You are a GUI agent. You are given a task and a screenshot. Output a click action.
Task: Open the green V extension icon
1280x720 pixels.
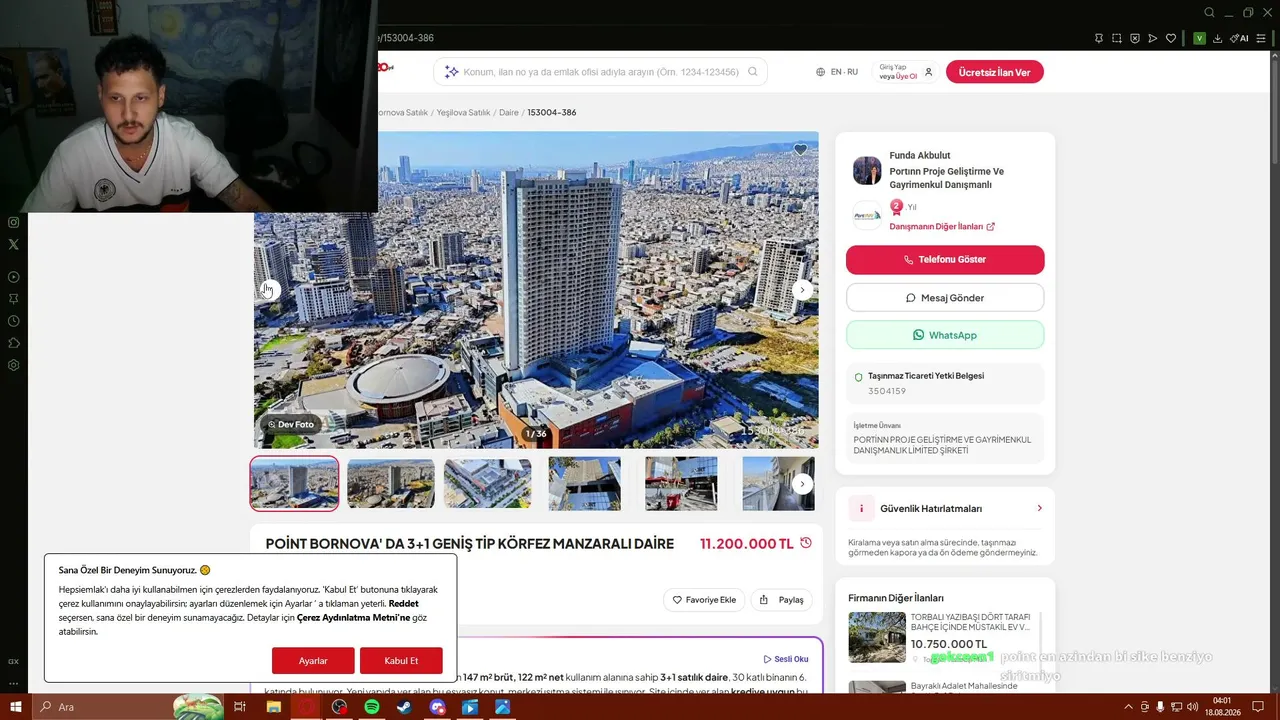[x=1199, y=38]
